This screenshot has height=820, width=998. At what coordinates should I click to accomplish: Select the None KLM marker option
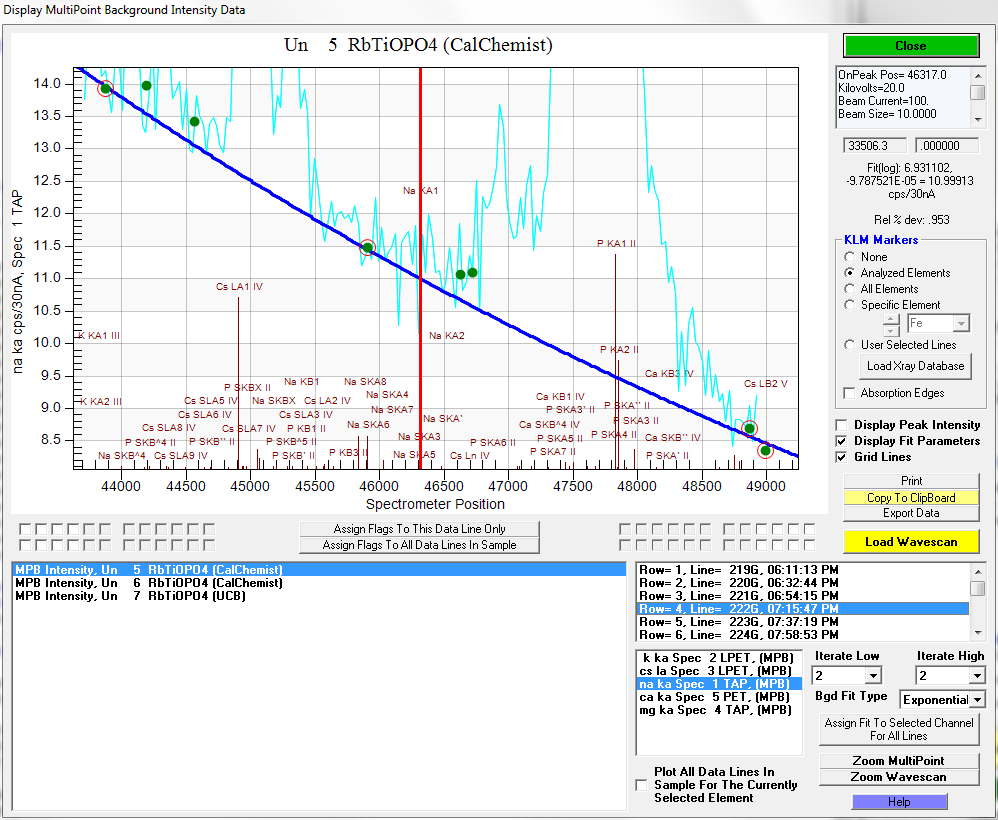[x=851, y=257]
